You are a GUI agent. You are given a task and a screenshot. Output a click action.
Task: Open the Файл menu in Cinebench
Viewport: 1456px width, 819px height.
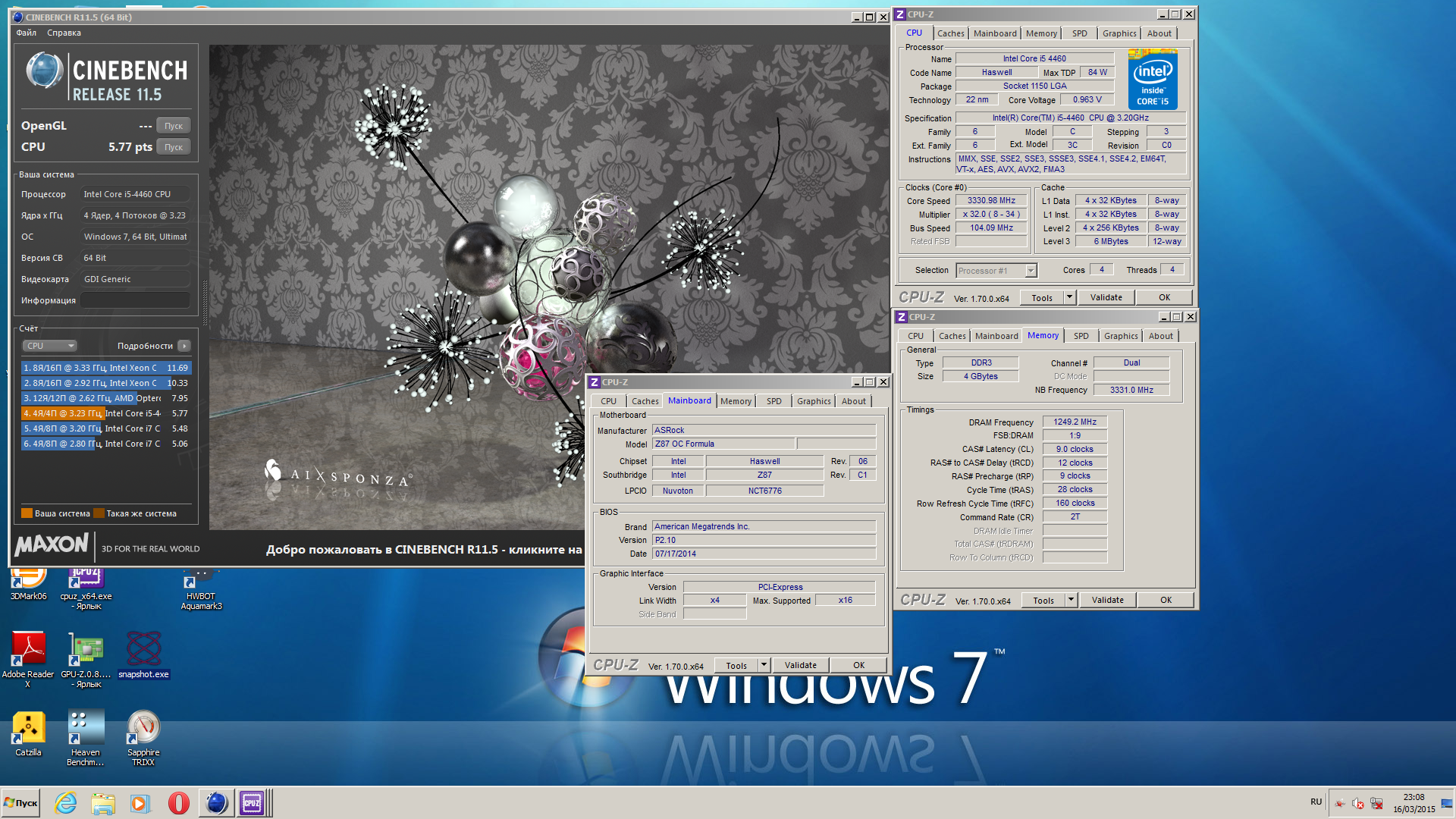point(27,33)
